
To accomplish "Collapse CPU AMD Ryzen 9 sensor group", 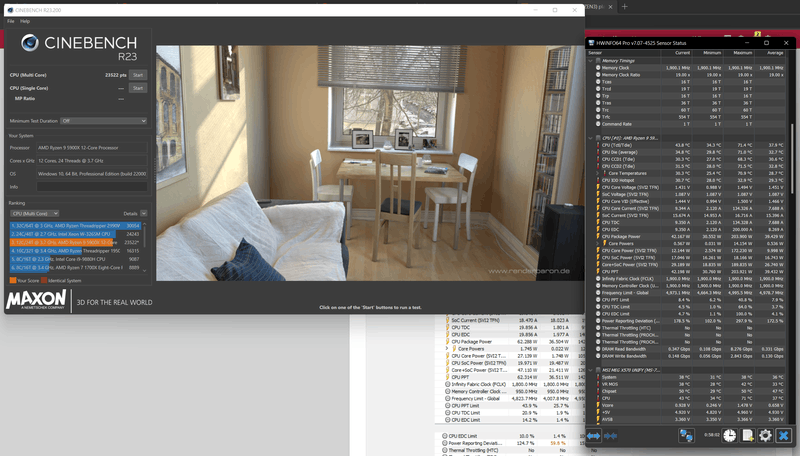I will 591,138.
